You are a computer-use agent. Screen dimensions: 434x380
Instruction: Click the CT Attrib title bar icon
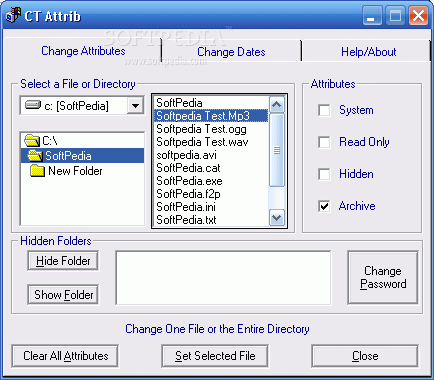point(13,15)
